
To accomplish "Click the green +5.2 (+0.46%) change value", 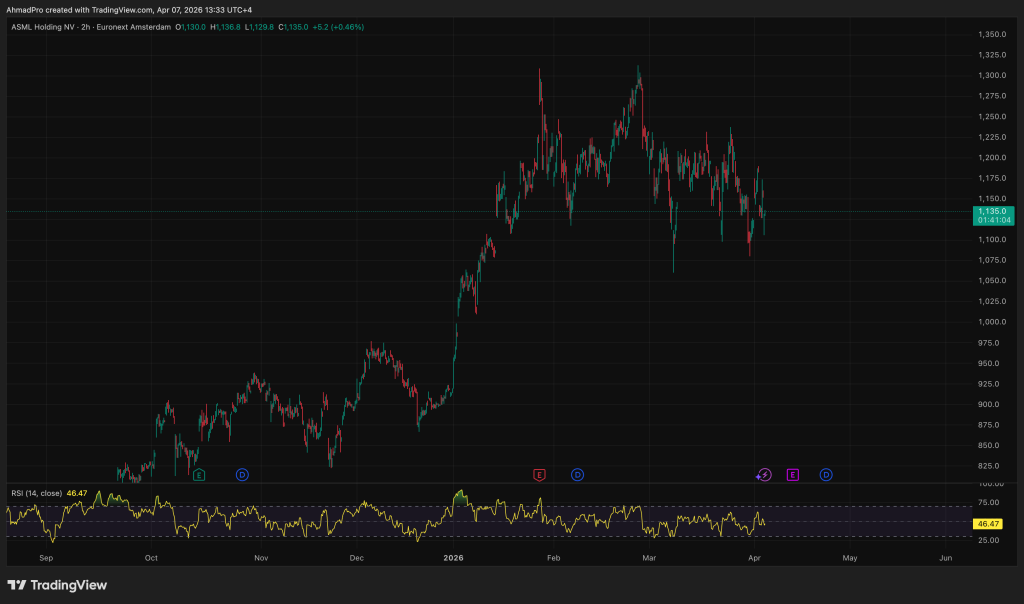I will [336, 27].
